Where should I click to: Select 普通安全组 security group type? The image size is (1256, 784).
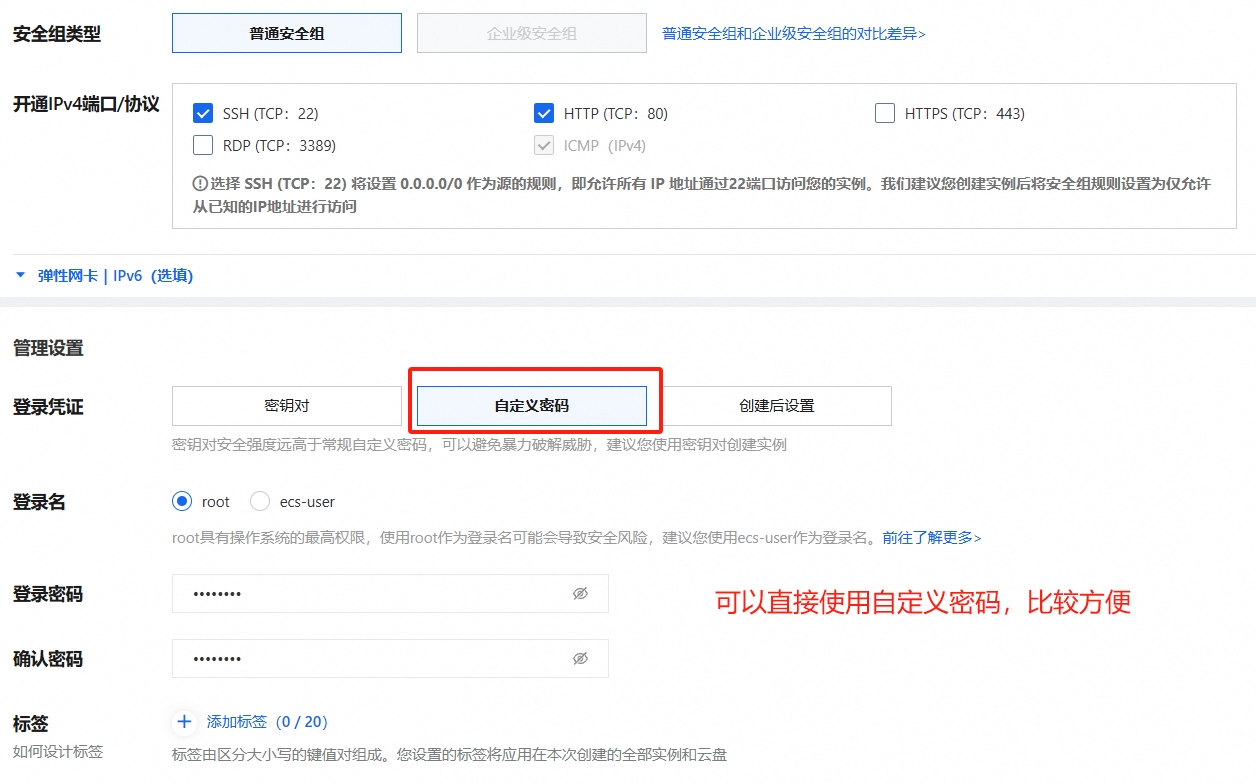pyautogui.click(x=287, y=33)
